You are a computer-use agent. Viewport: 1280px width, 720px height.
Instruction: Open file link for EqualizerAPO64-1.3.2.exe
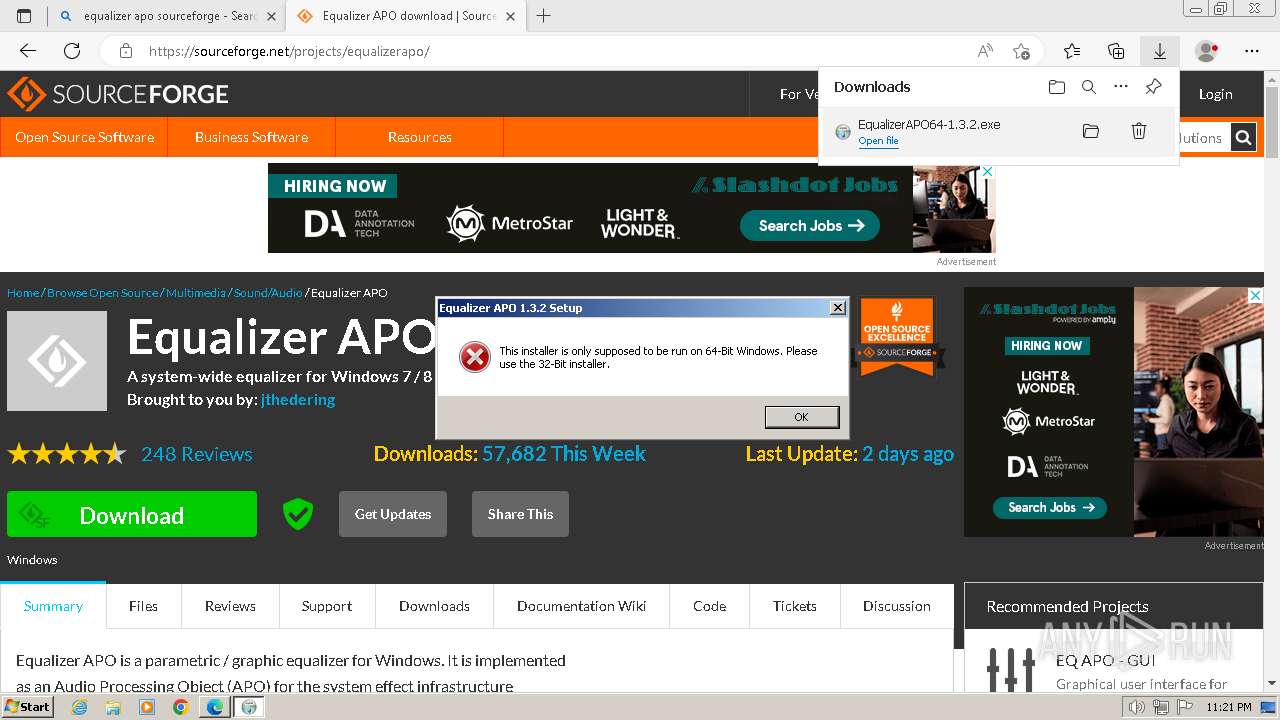(x=878, y=141)
